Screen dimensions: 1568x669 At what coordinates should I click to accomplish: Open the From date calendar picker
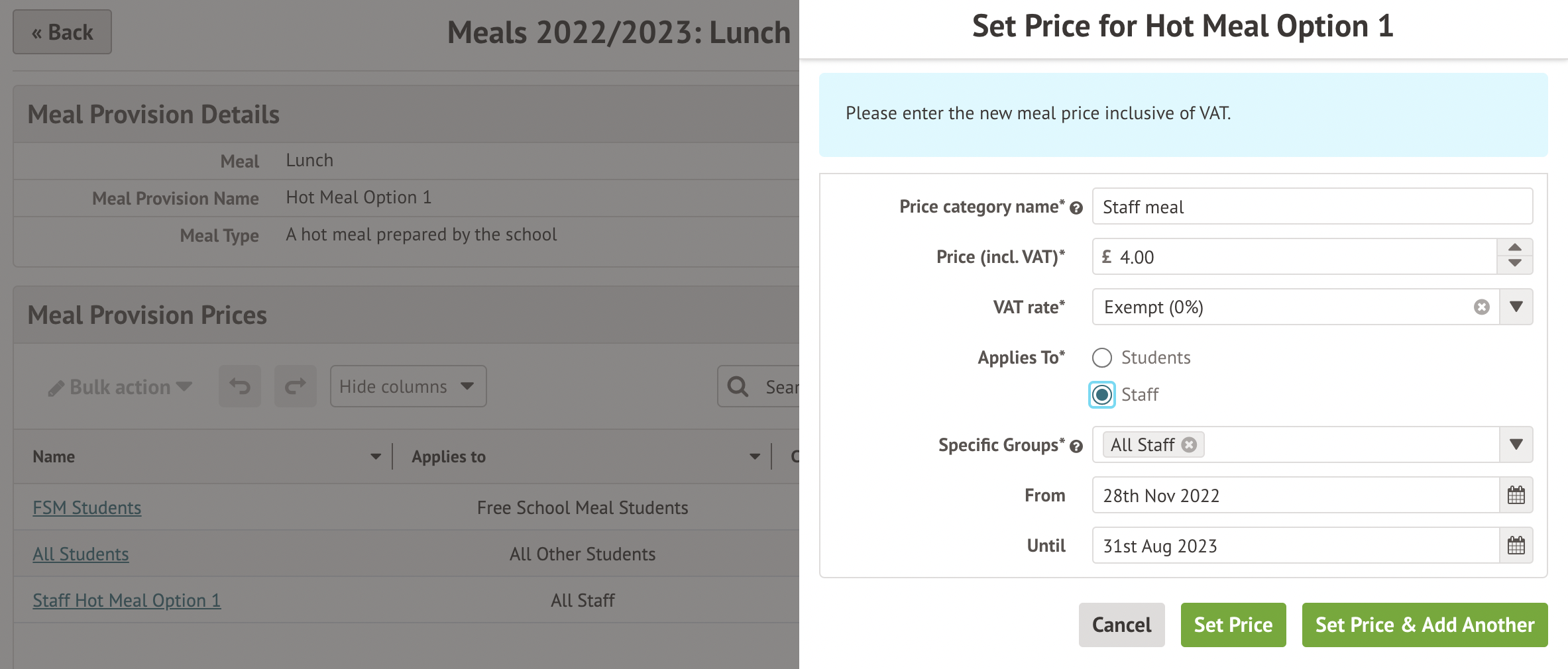pos(1516,495)
